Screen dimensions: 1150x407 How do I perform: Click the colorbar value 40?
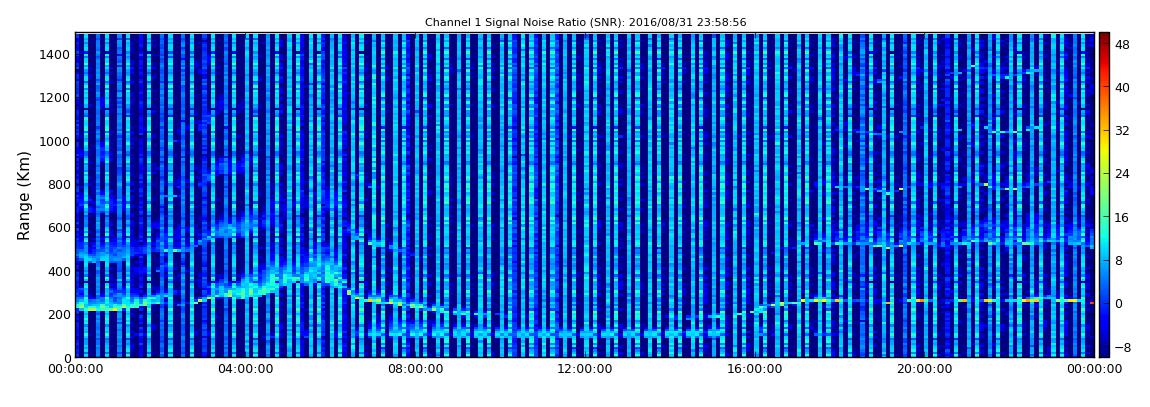coord(1122,87)
